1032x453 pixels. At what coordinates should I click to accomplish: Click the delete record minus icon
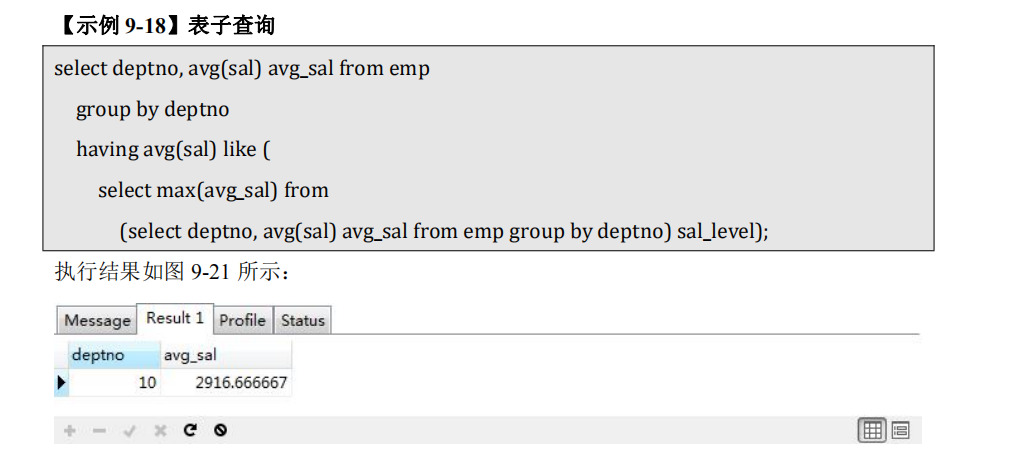[x=99, y=431]
